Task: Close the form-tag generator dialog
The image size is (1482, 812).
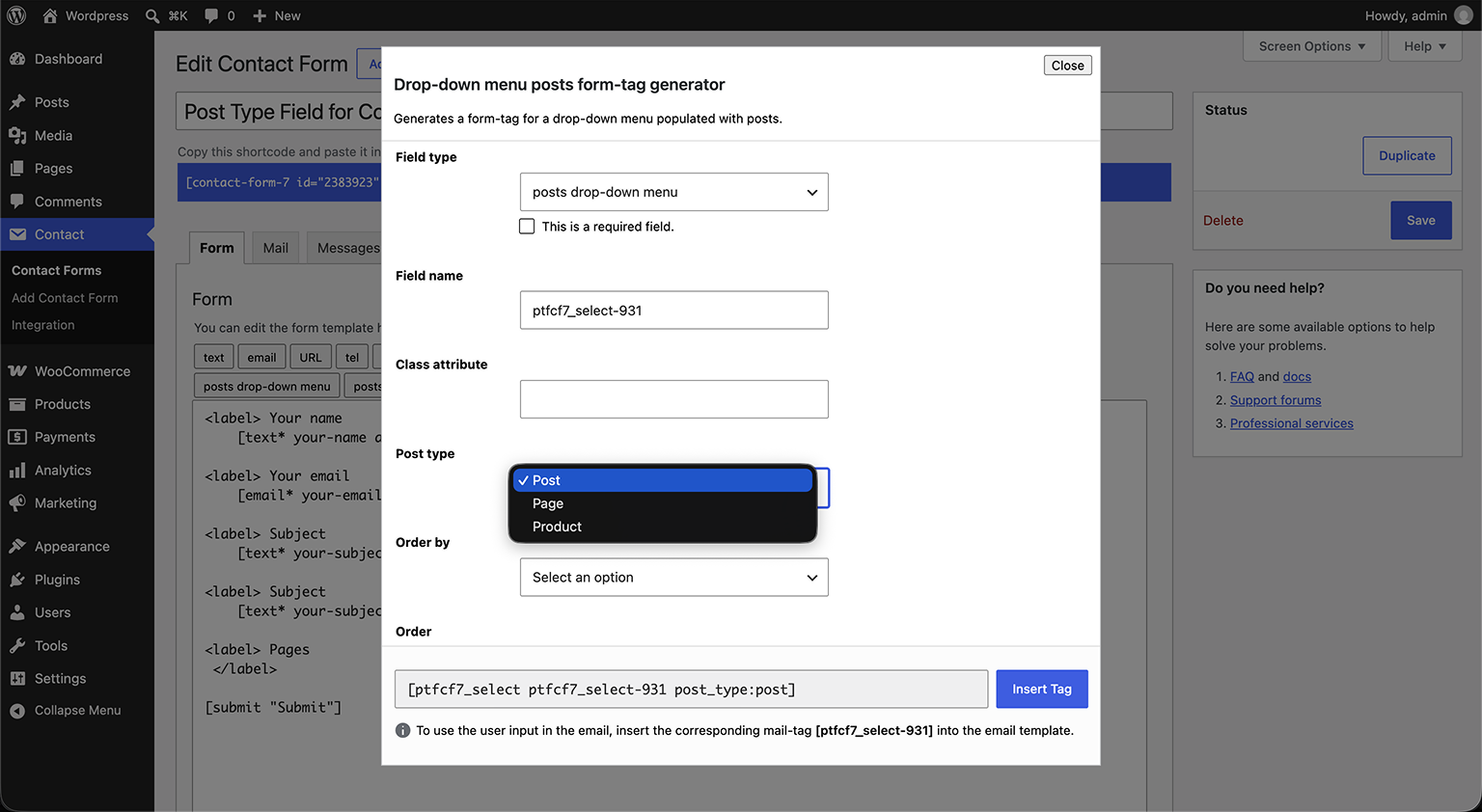Action: pyautogui.click(x=1068, y=66)
